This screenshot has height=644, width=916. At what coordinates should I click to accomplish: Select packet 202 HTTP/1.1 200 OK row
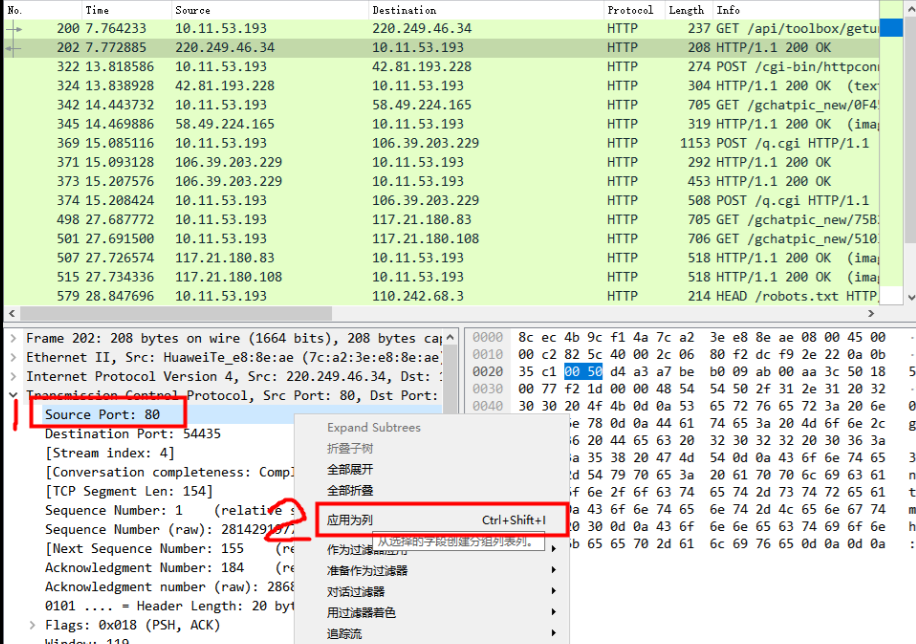[441, 47]
